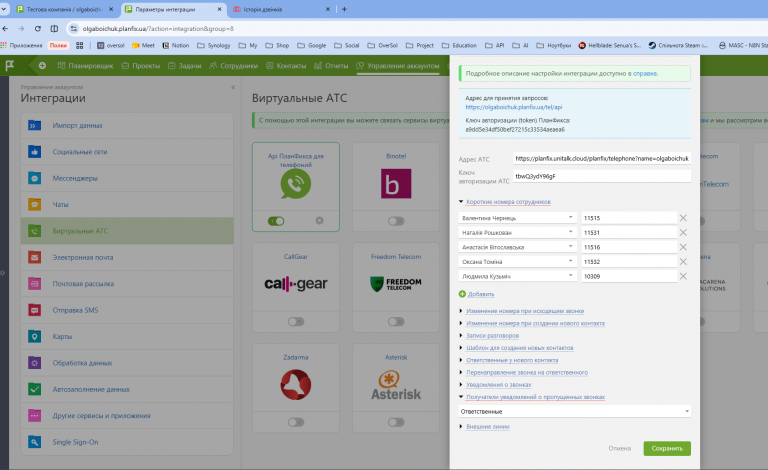
Task: Enable the Binotel integration toggle
Action: [x=396, y=221]
